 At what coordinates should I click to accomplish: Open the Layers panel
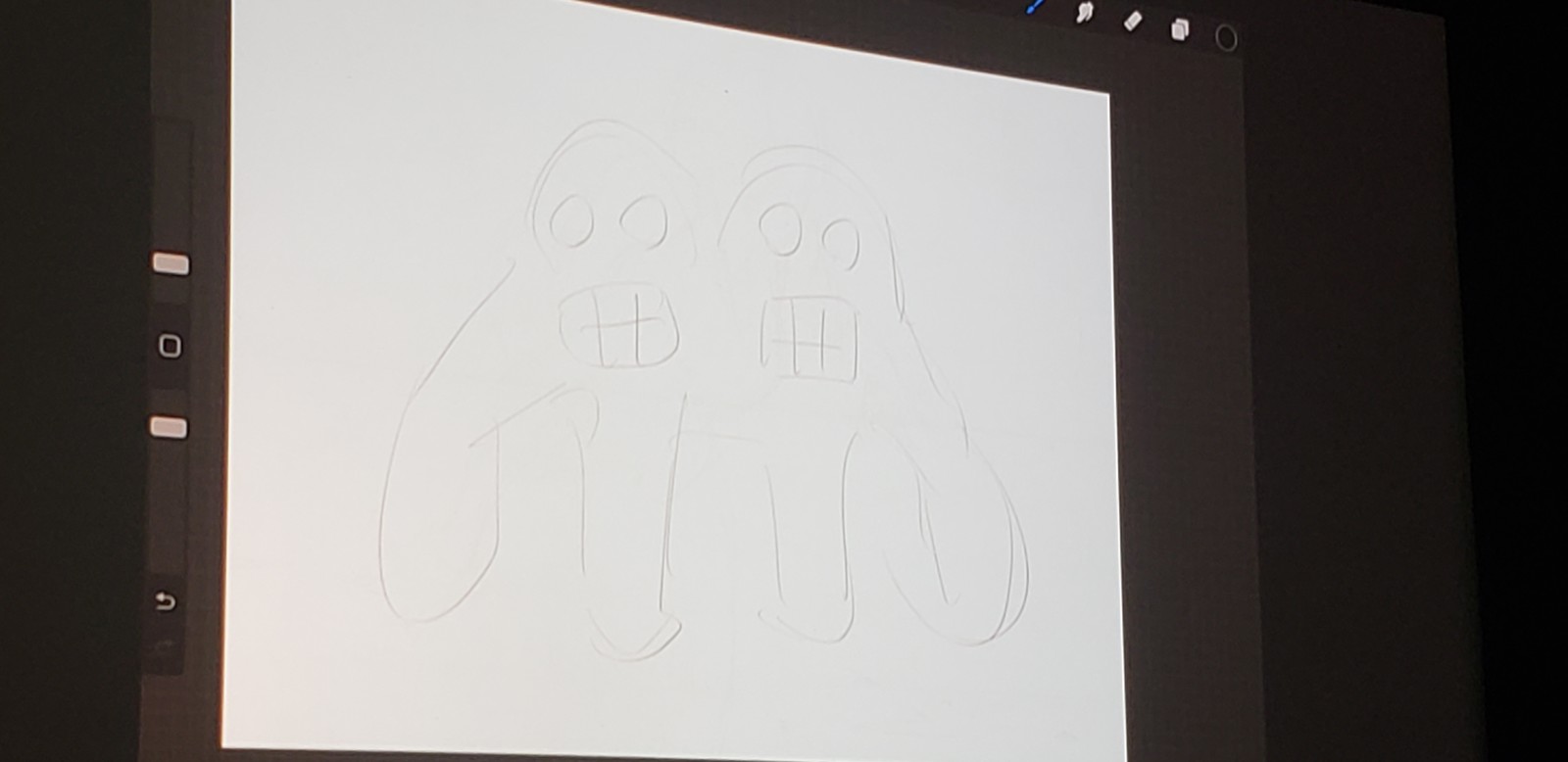(1180, 30)
